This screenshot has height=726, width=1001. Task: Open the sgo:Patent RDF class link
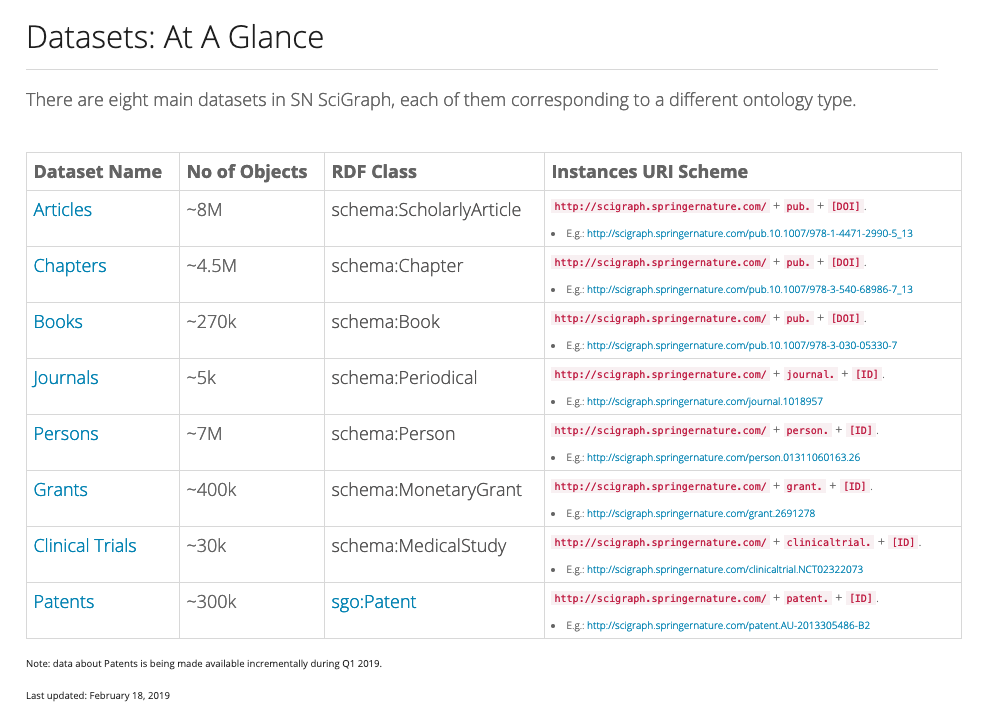coord(373,602)
